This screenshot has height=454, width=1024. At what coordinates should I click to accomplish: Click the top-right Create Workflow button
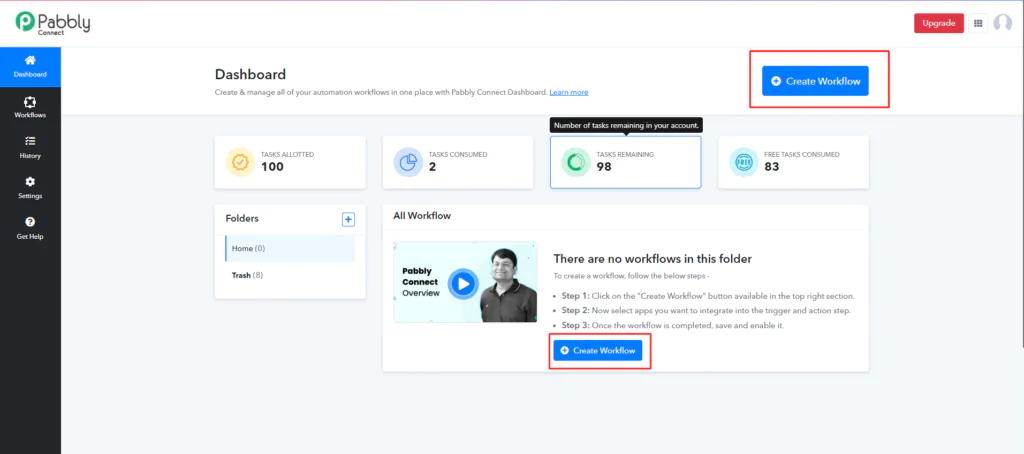pos(815,81)
